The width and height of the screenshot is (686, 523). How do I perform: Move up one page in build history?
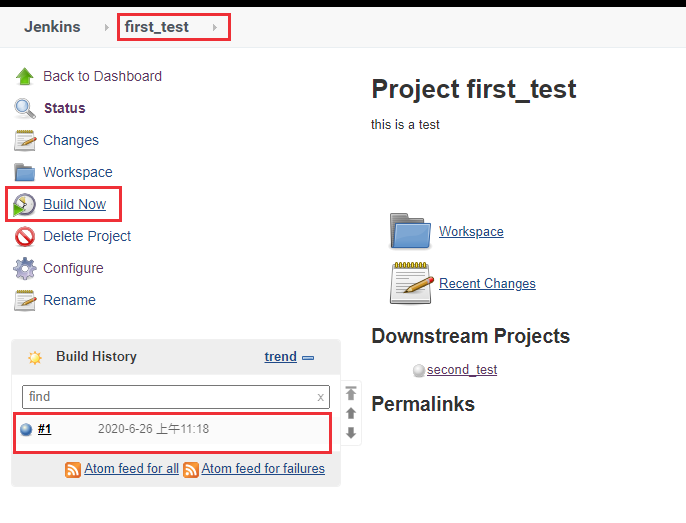(351, 413)
